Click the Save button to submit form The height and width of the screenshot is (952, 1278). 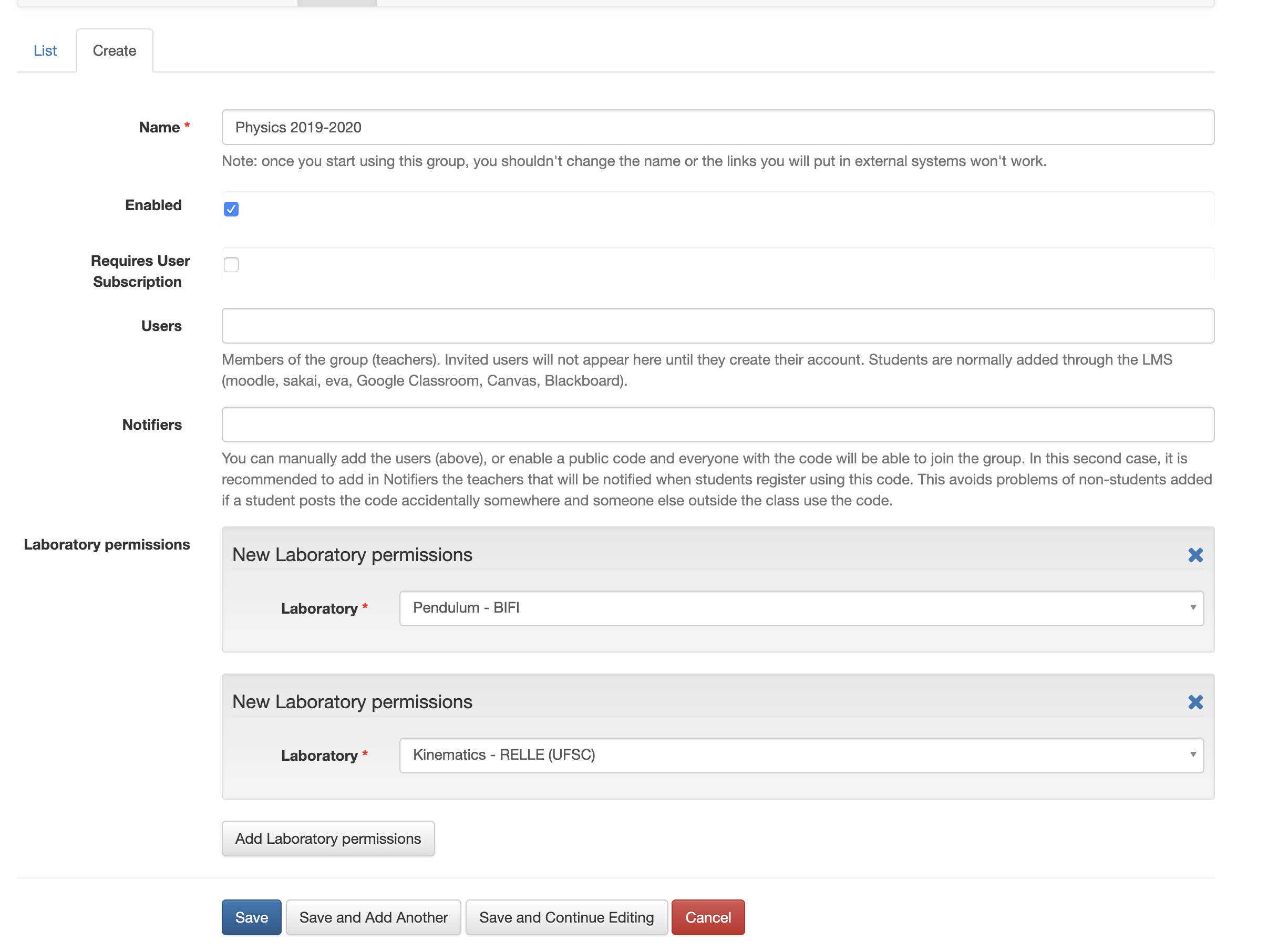[250, 916]
